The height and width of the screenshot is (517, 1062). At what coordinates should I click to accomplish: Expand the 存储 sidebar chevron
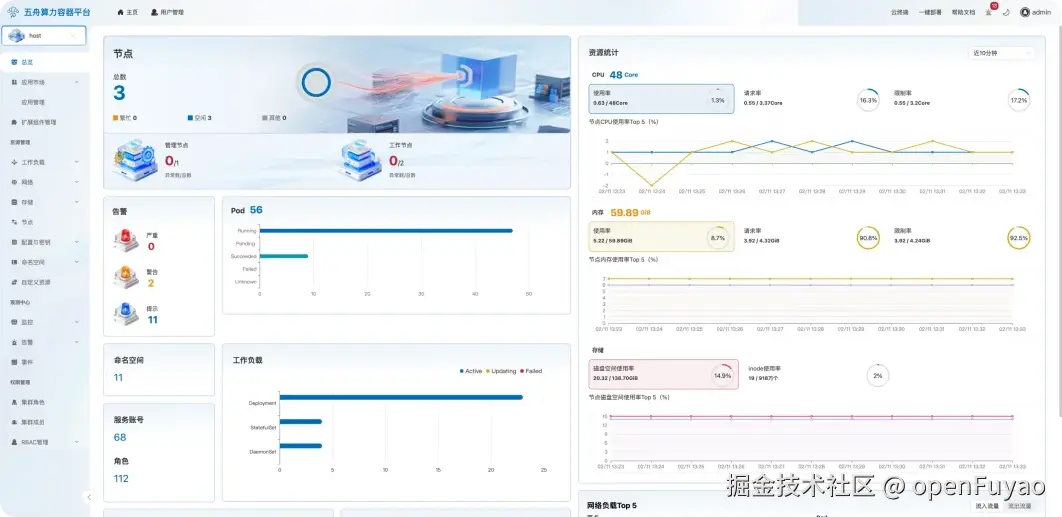(x=77, y=202)
